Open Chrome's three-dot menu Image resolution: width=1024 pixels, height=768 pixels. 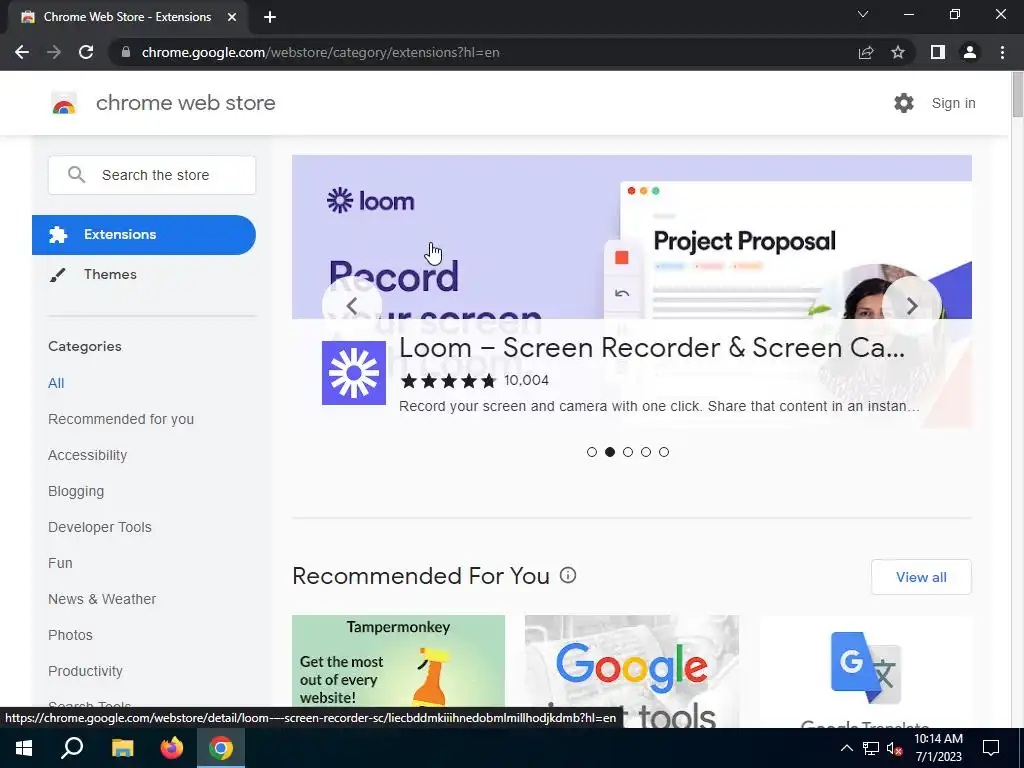click(1002, 52)
